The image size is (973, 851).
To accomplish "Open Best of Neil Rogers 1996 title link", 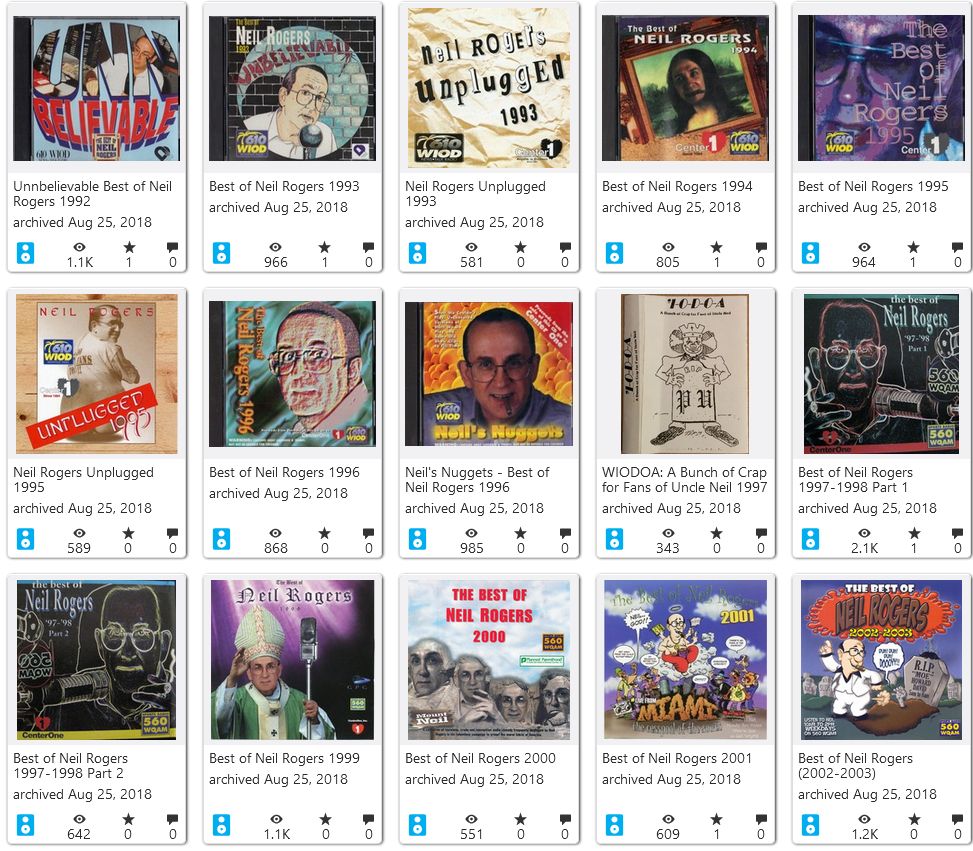I will [x=284, y=472].
